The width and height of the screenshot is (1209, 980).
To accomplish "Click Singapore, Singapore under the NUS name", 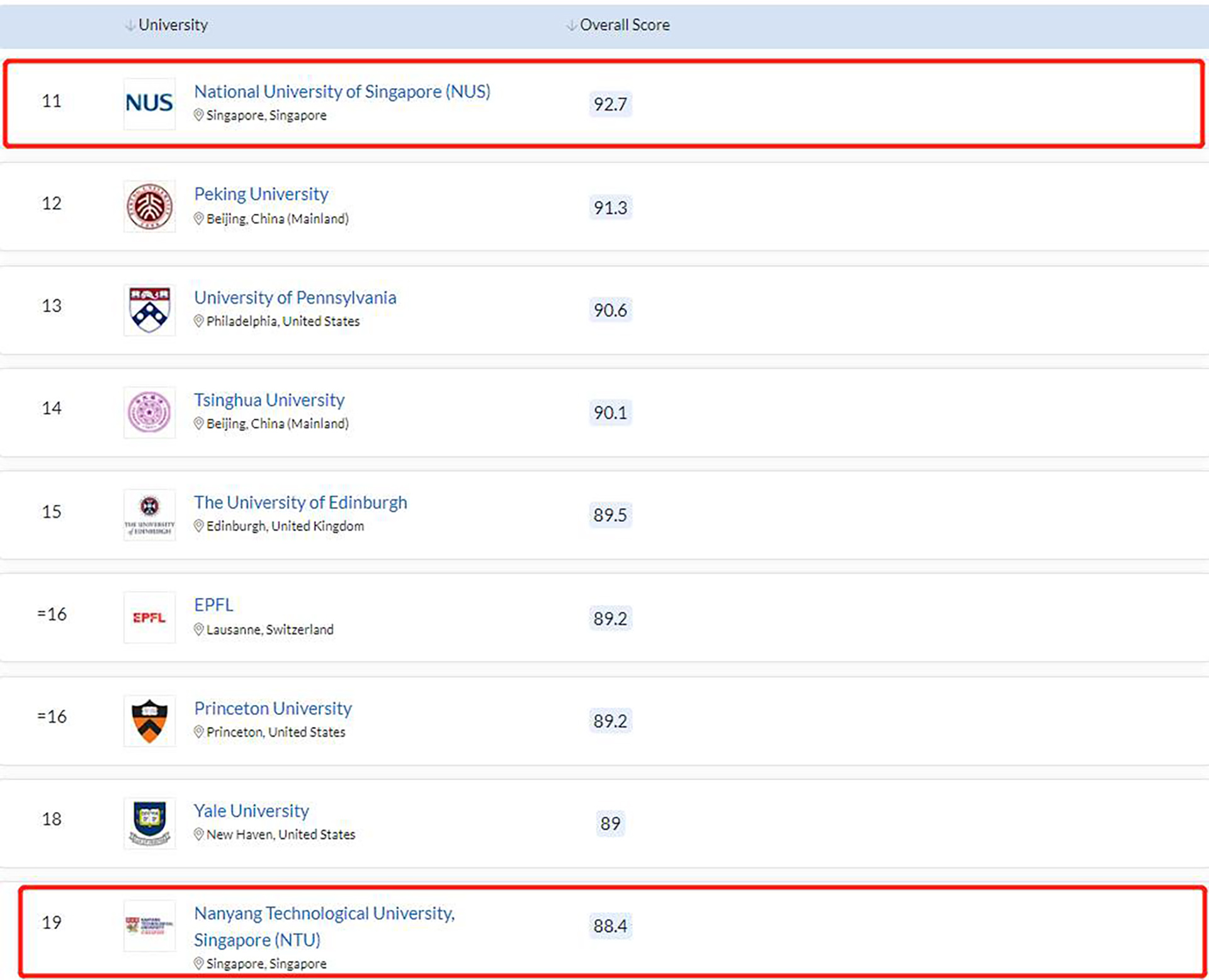I will pyautogui.click(x=266, y=116).
